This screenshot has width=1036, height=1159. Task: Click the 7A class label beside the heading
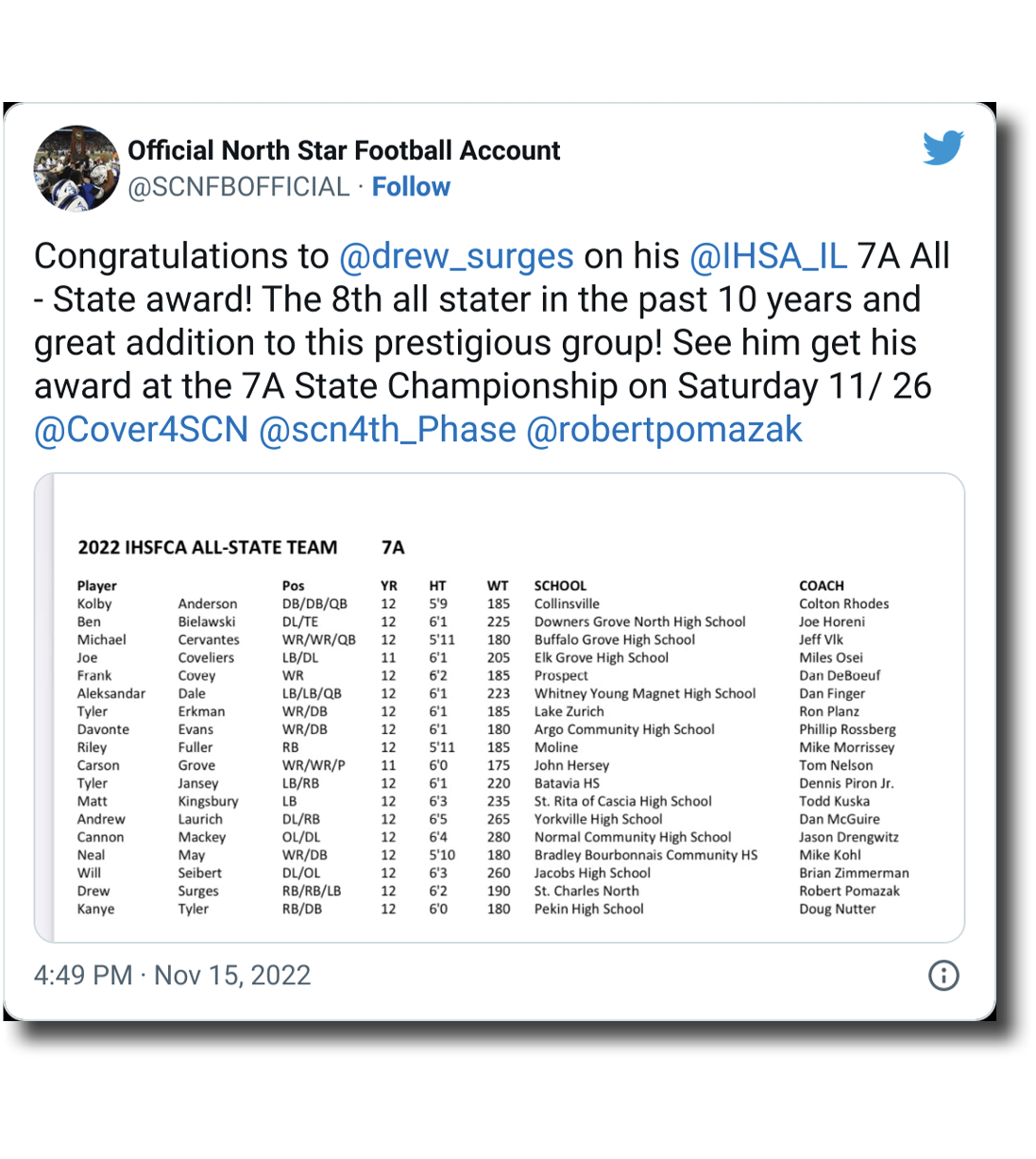point(393,548)
